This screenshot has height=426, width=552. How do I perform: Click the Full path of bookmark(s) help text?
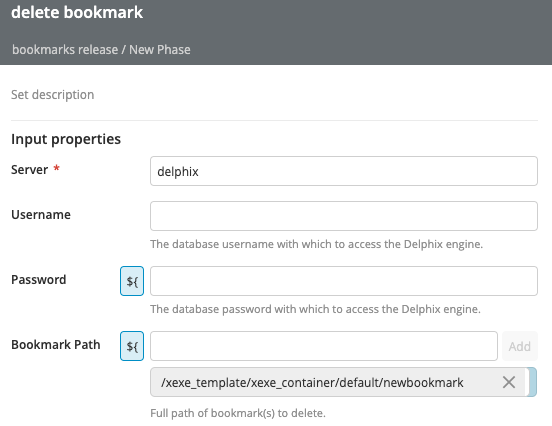tap(238, 413)
